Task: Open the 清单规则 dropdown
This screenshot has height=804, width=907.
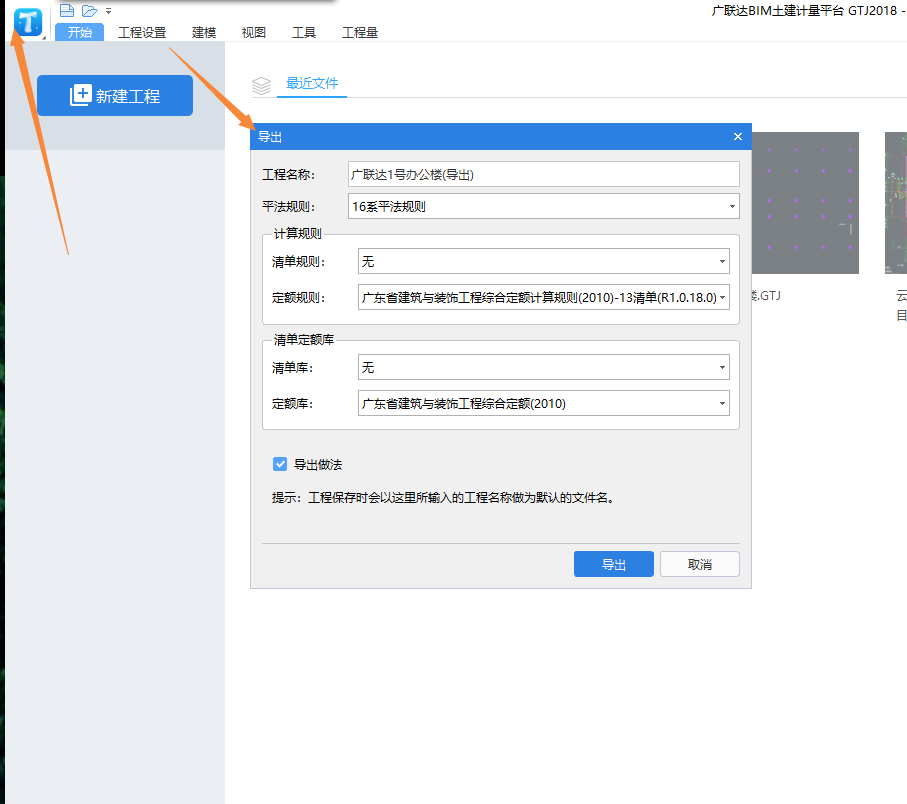Action: (544, 261)
